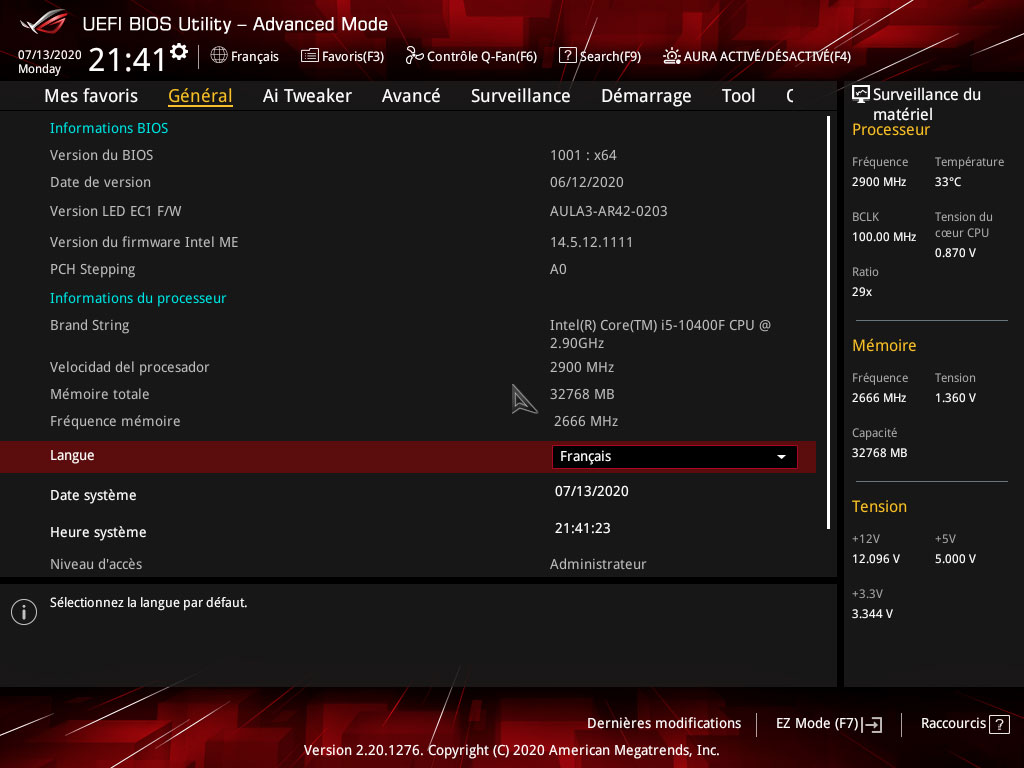Screen dimensions: 1024x768
Task: Click the Langue dropdown arrow
Action: 781,457
